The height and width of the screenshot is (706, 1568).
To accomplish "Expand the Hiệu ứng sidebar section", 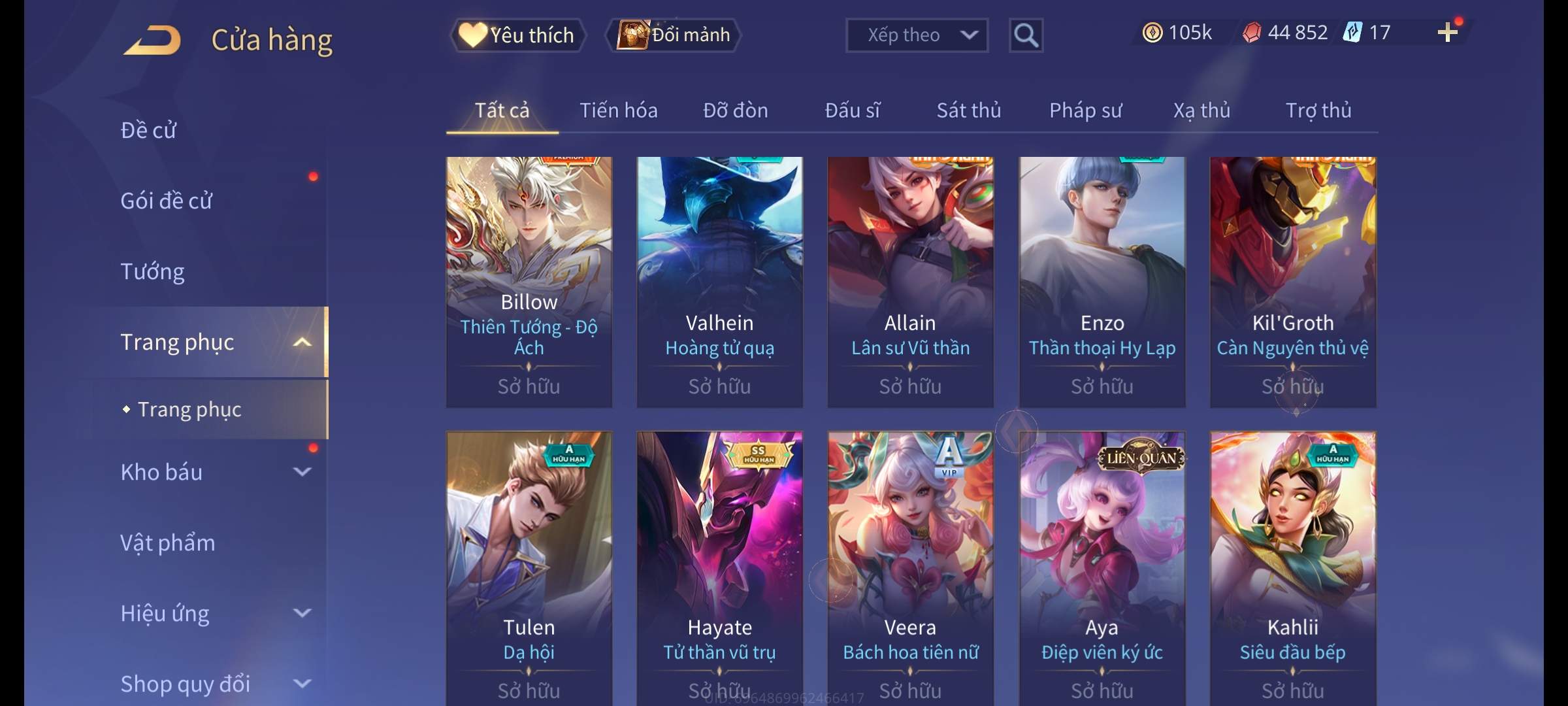I will tap(302, 613).
